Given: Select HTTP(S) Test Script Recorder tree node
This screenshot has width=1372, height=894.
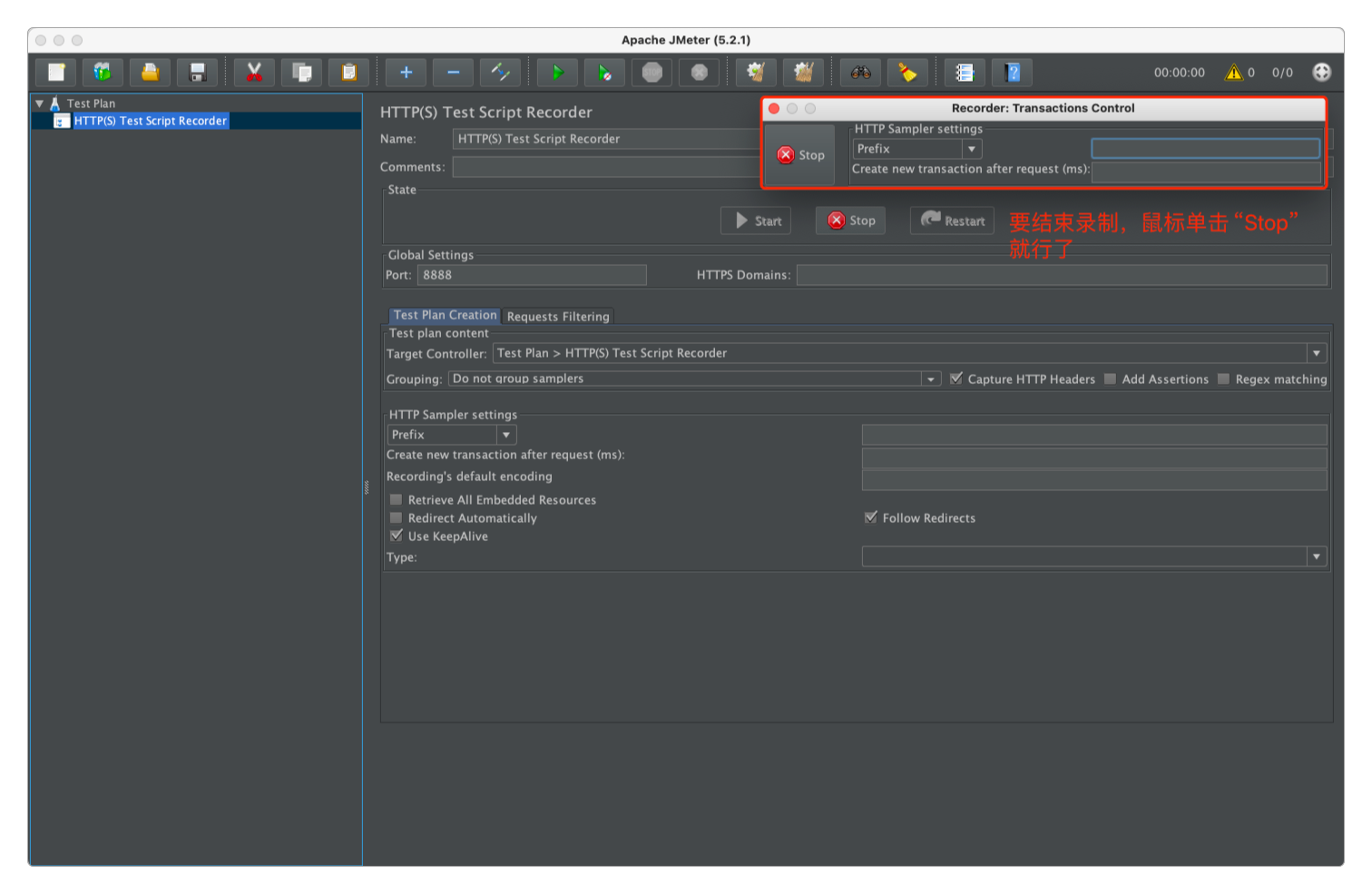Looking at the screenshot, I should coord(151,121).
